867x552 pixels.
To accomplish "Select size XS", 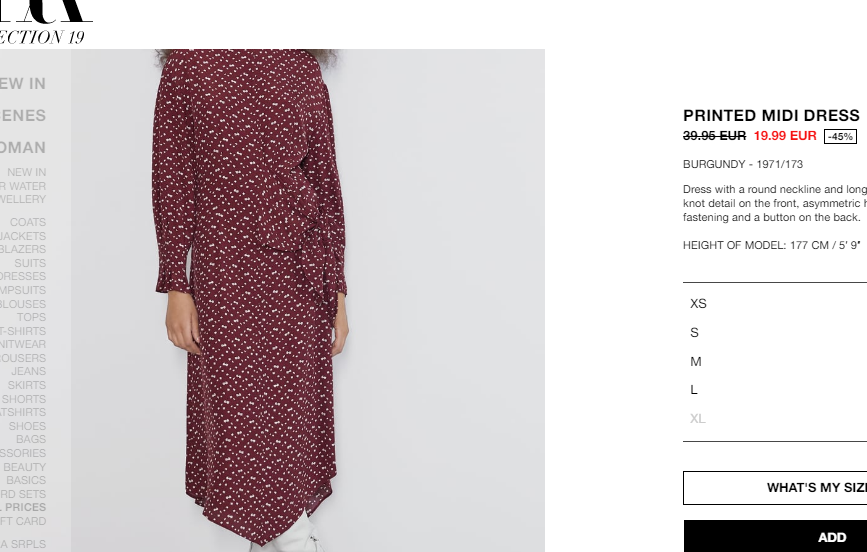I will [775, 304].
